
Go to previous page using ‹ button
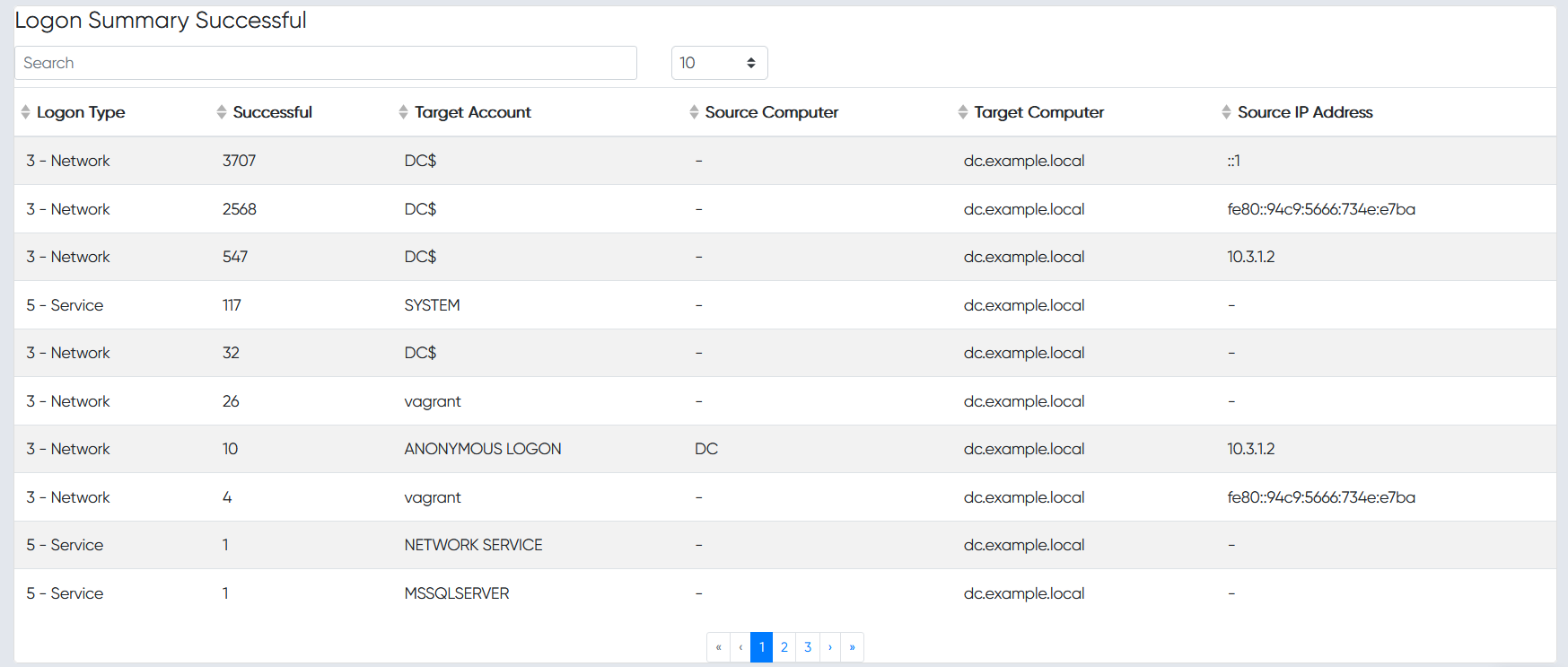[740, 647]
